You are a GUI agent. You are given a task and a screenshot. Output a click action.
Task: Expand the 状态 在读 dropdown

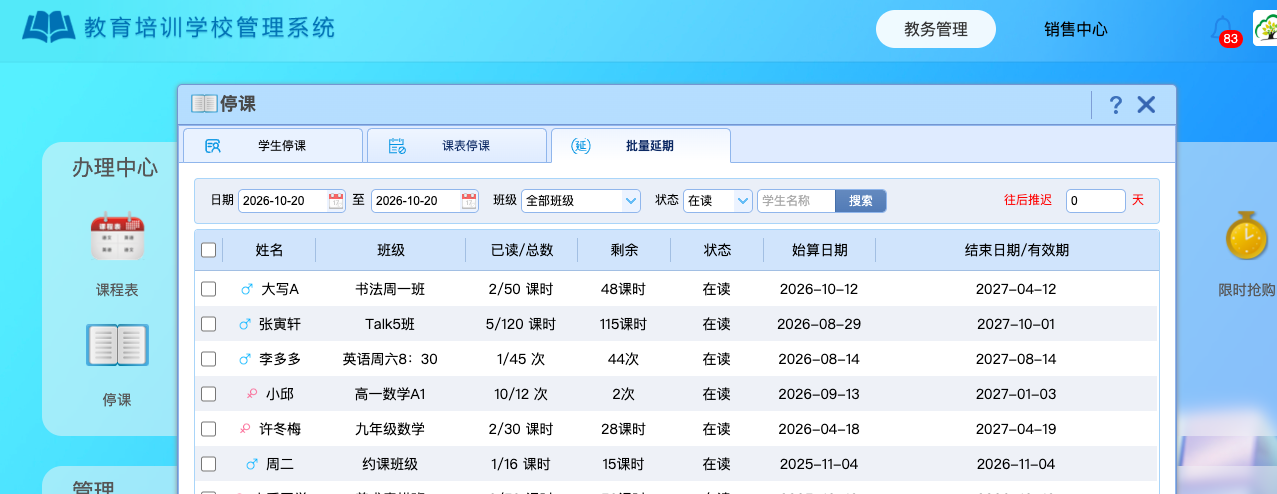(x=718, y=201)
